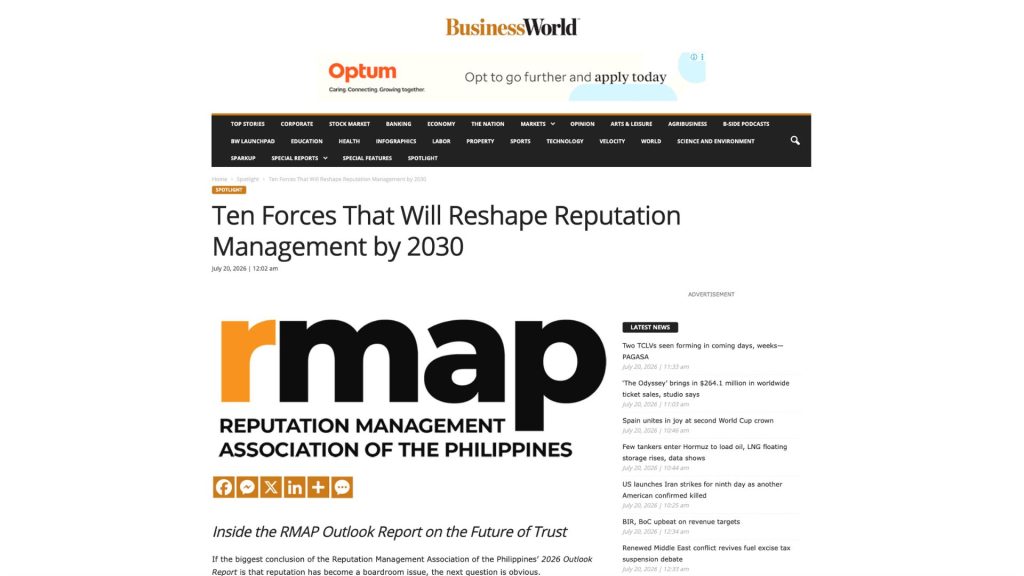Open the Economy section
This screenshot has height=576, width=1024.
tap(441, 124)
